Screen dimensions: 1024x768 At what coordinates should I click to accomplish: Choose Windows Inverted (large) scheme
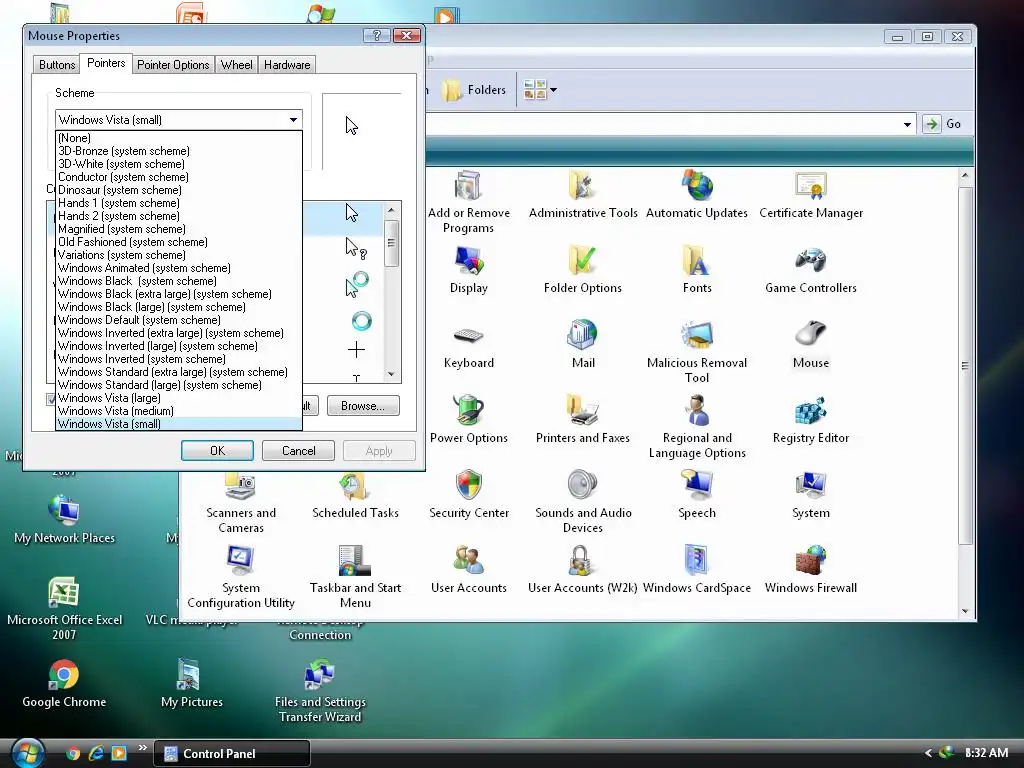tap(179, 346)
